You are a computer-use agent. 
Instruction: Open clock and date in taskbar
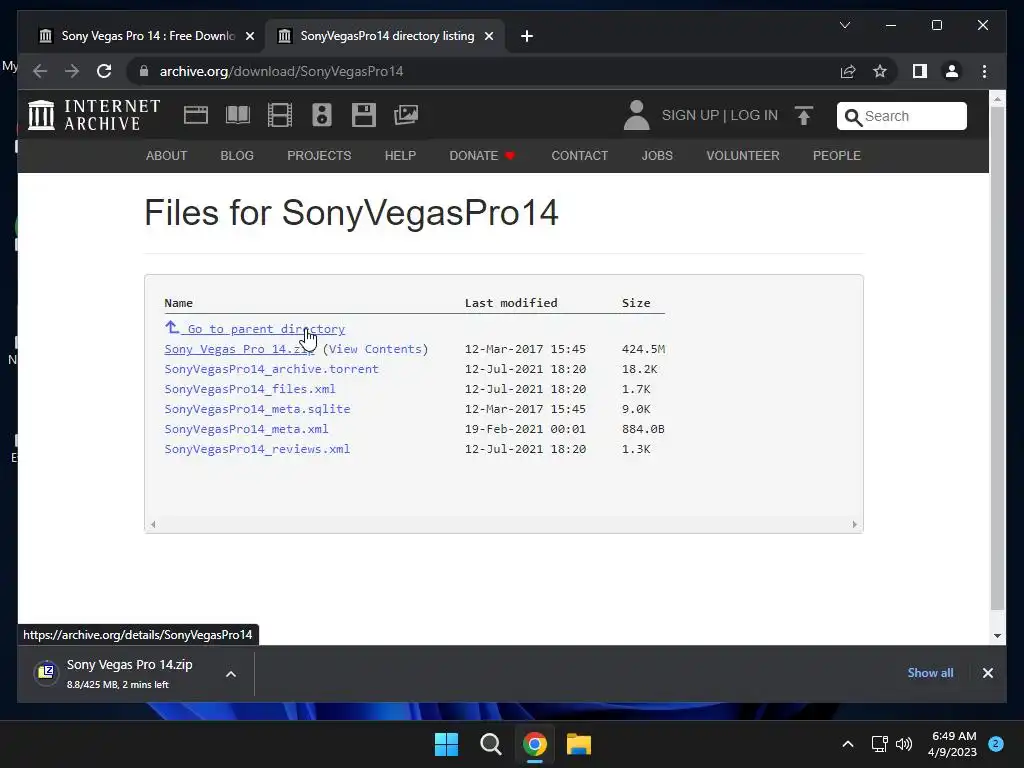coord(952,744)
